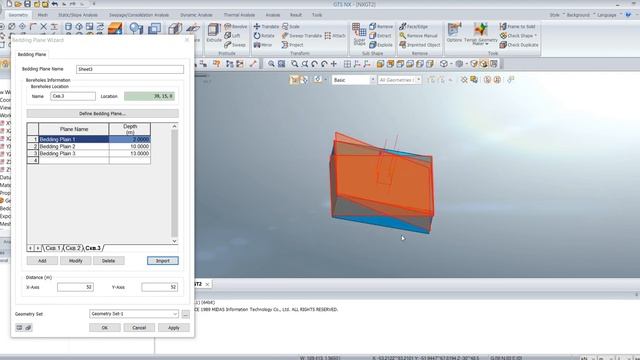The height and width of the screenshot is (360, 640).
Task: Select the Remove Manual tool
Action: (419, 36)
